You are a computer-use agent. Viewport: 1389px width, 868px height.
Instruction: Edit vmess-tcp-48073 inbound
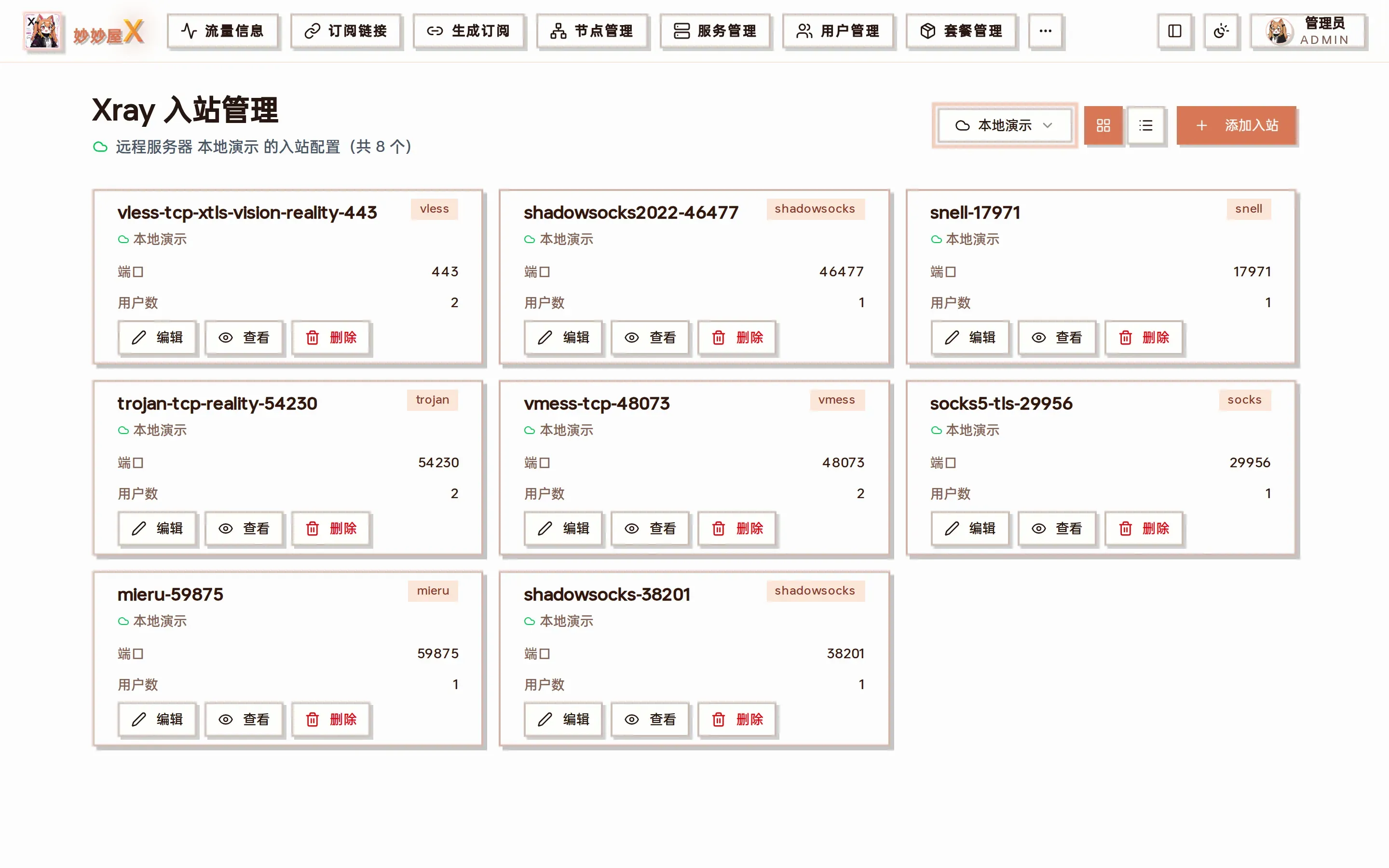(x=564, y=528)
